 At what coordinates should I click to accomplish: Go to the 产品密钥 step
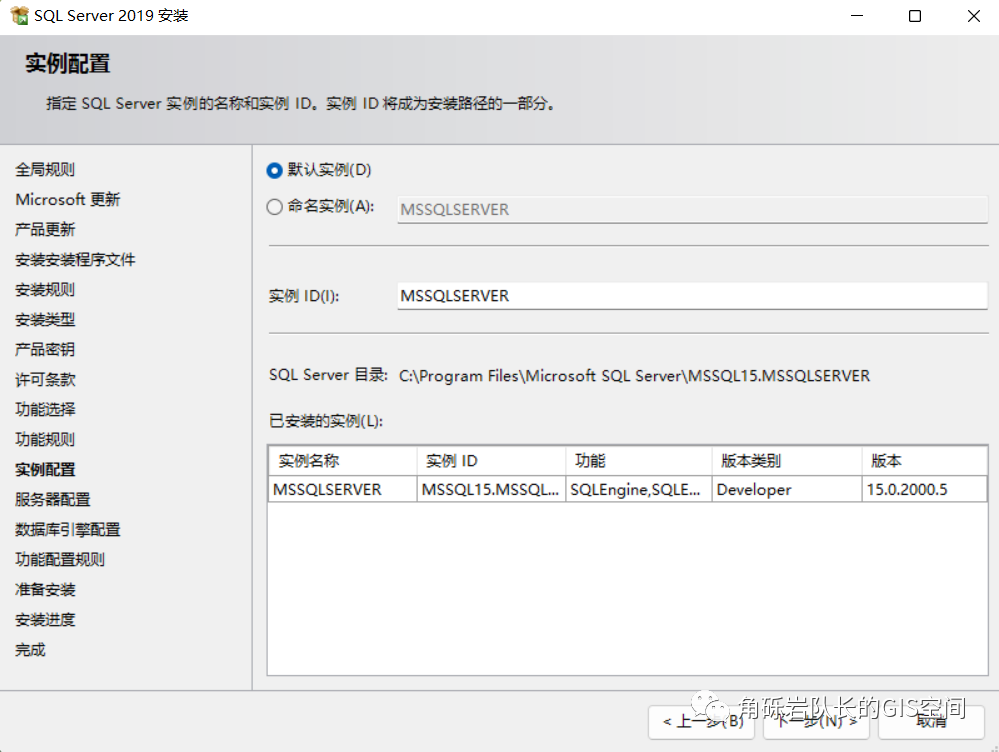[44, 348]
